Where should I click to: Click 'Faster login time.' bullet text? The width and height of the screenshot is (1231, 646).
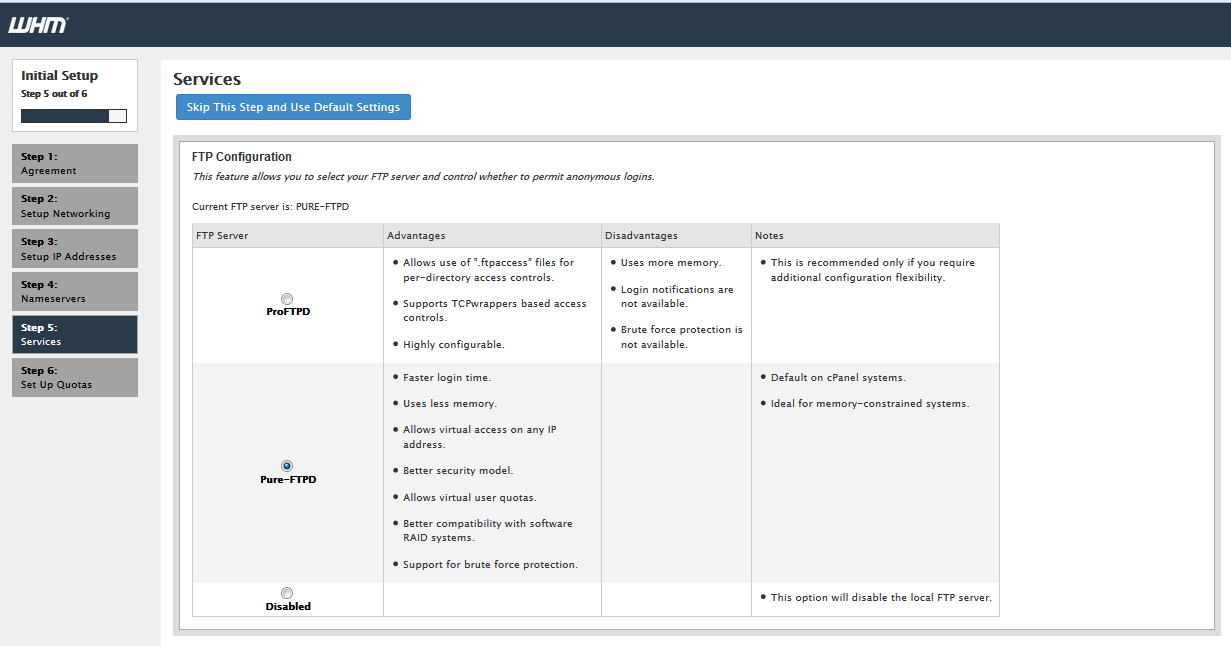[x=447, y=378]
